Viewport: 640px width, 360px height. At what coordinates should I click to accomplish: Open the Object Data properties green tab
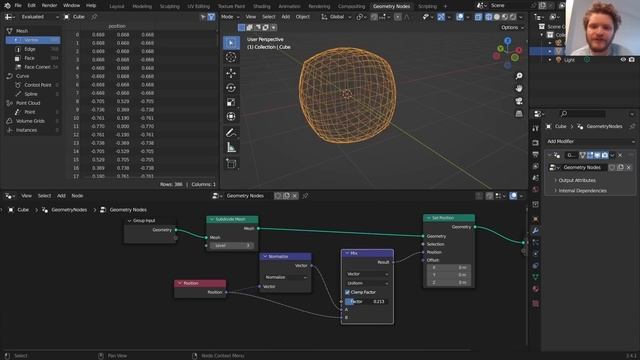pos(536,277)
